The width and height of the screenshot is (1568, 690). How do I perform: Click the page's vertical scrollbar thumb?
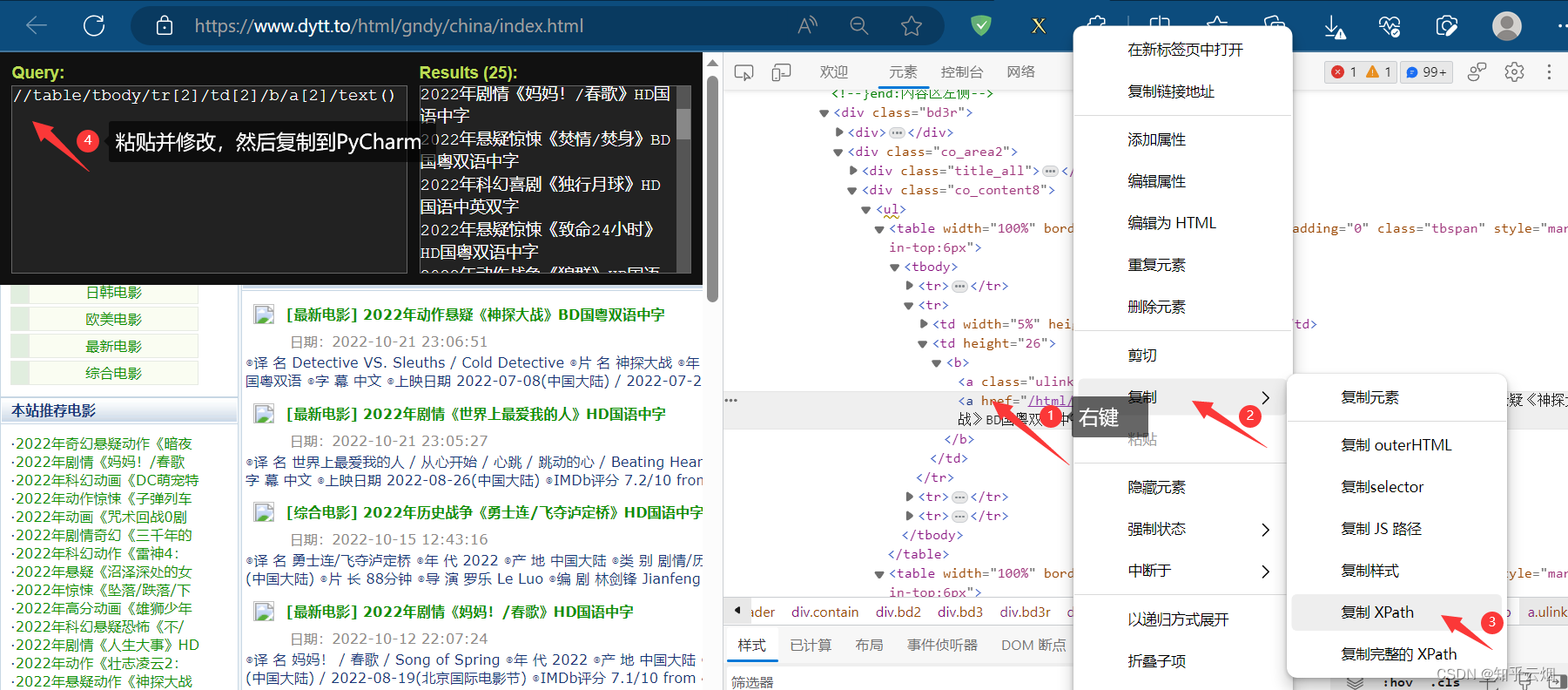[x=712, y=189]
